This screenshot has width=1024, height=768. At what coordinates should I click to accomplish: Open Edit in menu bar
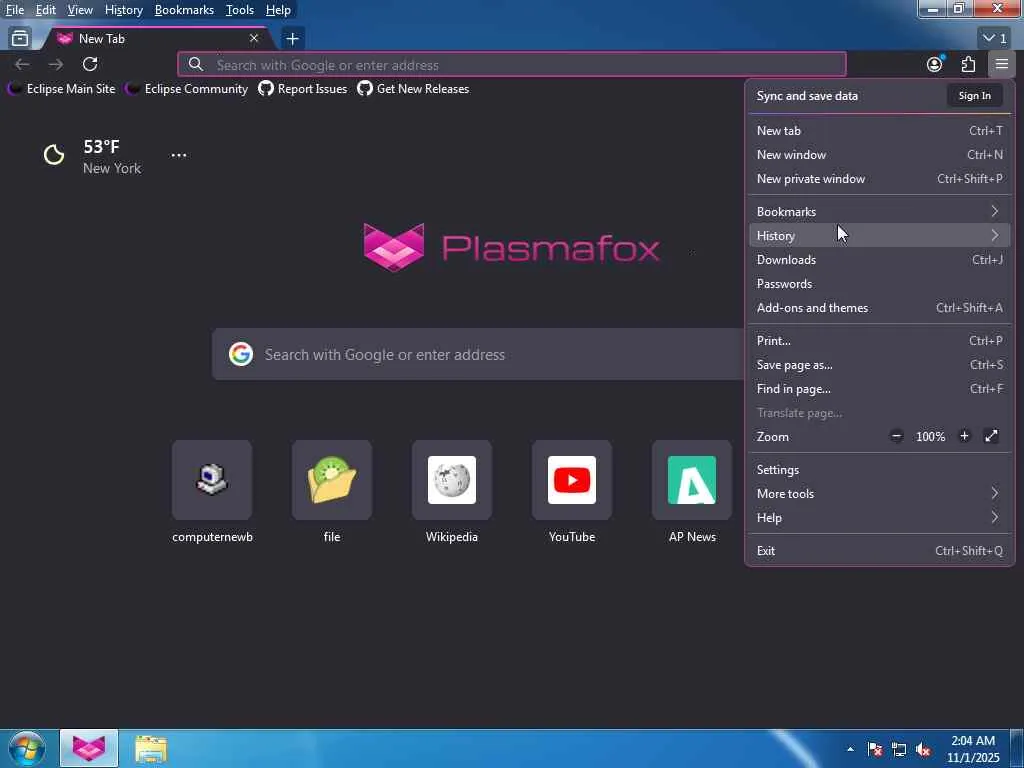pos(46,10)
